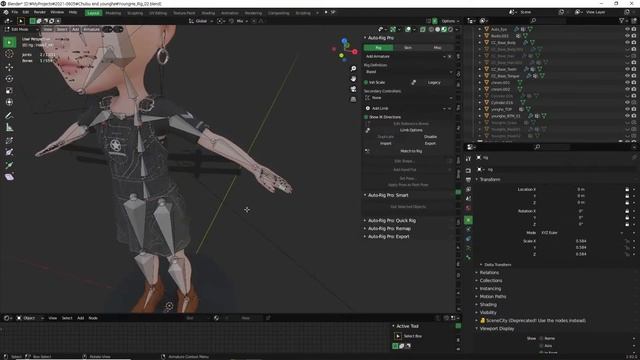640x360 pixels.
Task: Open the Global transform orientation dropdown
Action: coord(201,21)
